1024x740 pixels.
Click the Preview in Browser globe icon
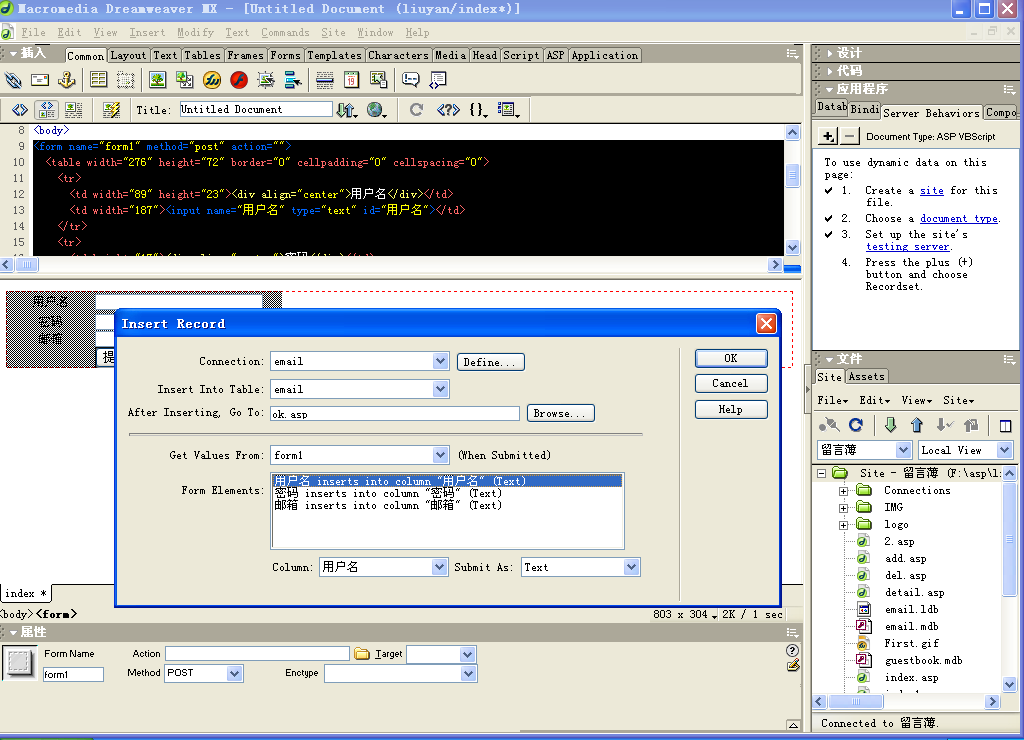point(376,110)
